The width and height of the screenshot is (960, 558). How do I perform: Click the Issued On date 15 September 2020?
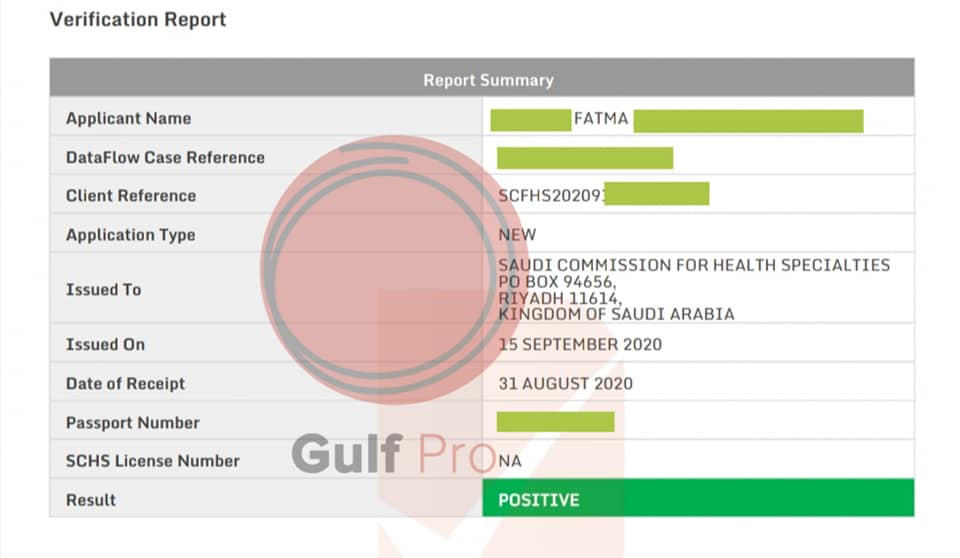[x=580, y=344]
